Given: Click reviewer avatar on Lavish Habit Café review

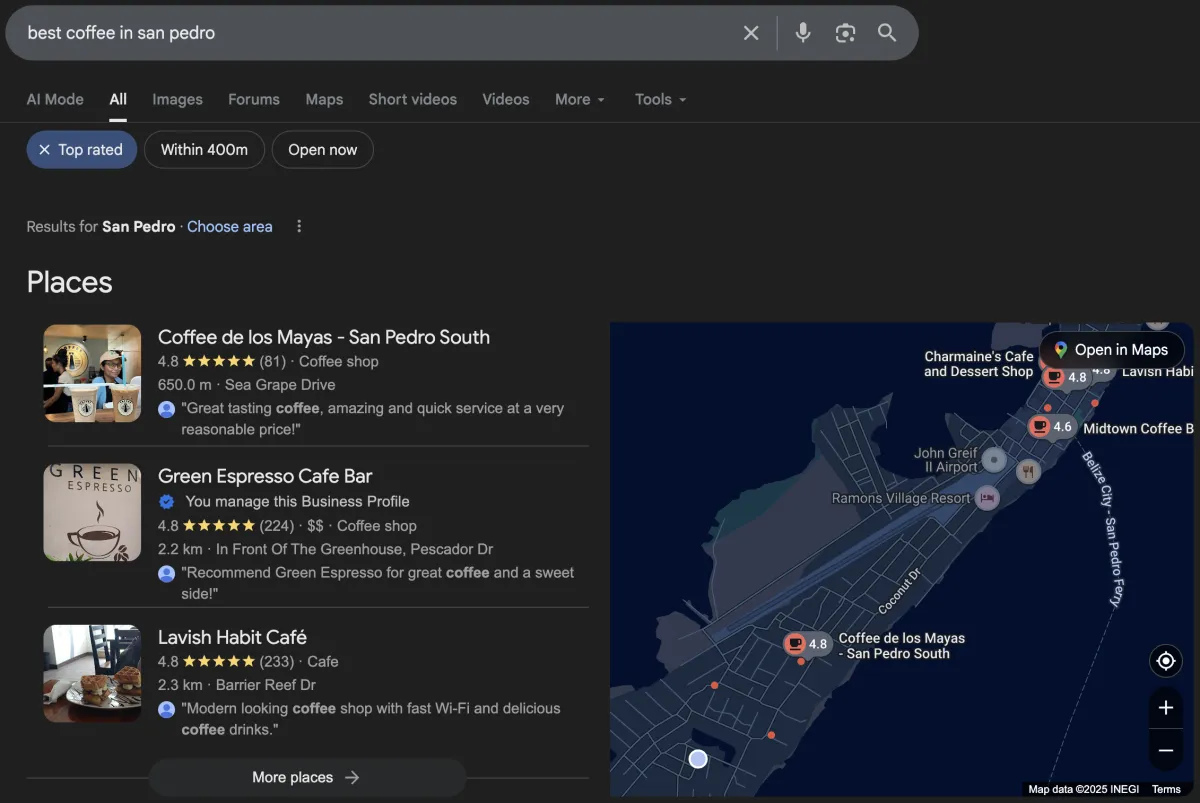Looking at the screenshot, I should pyautogui.click(x=167, y=709).
